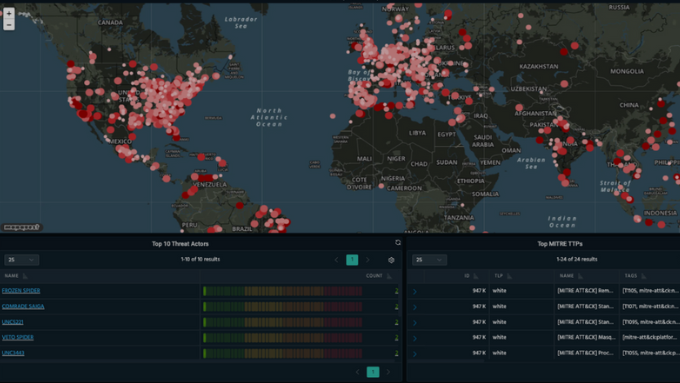Click 'white' TLP in the T1055 row

[x=500, y=353]
